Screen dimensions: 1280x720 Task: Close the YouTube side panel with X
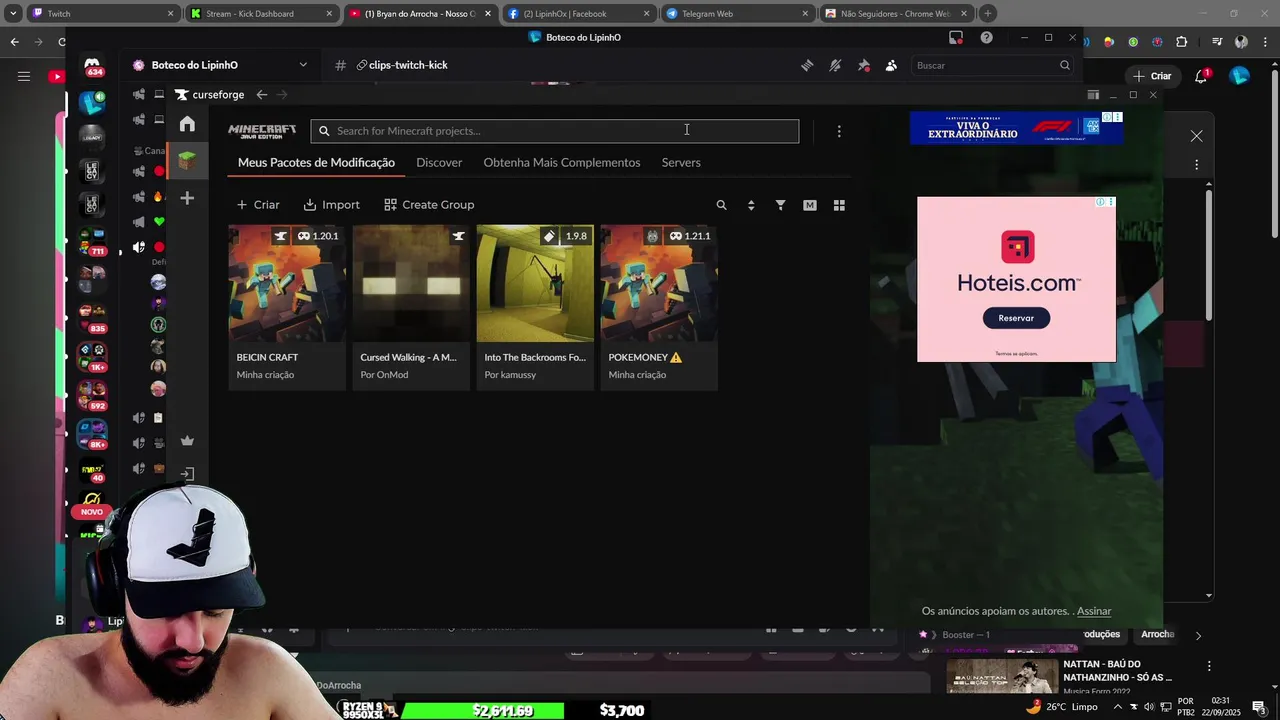tap(1196, 136)
